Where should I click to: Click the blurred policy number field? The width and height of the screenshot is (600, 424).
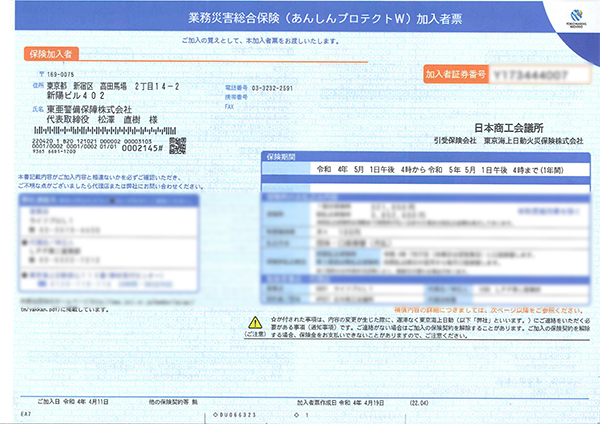pos(540,75)
